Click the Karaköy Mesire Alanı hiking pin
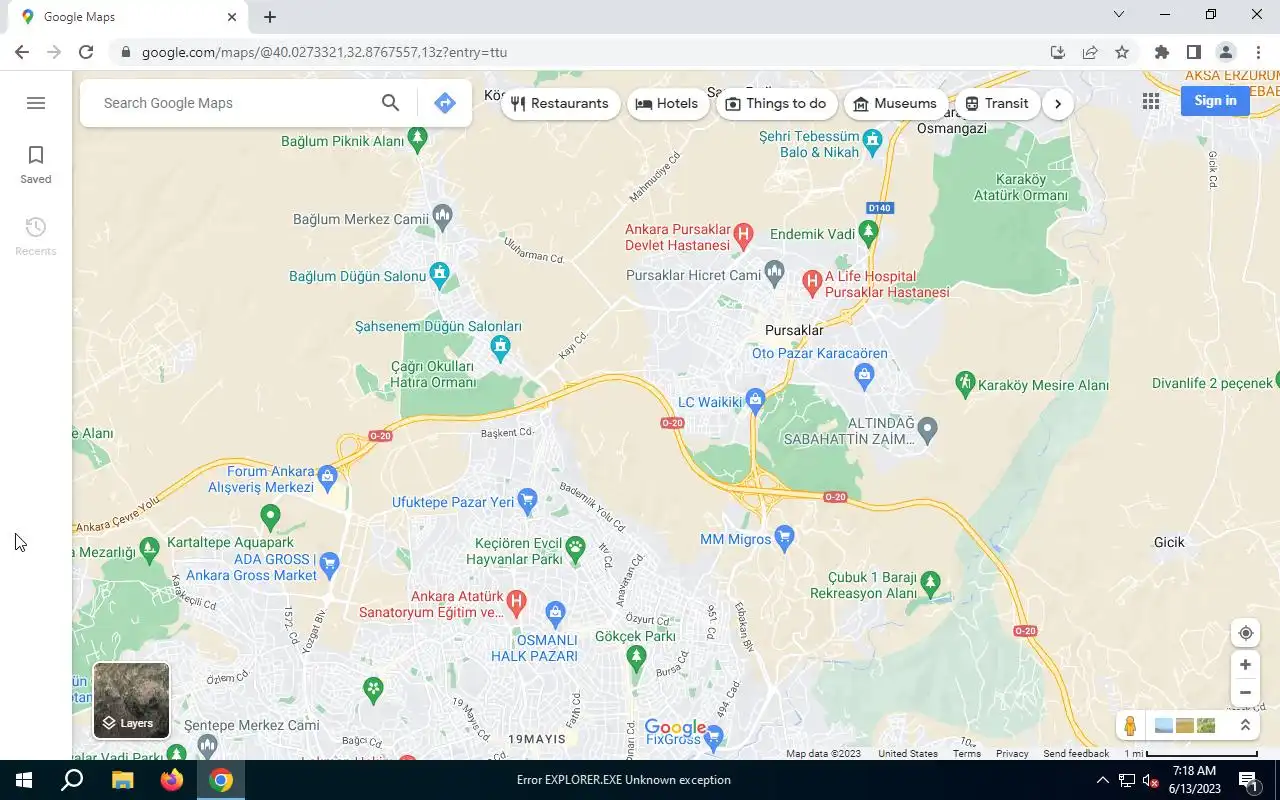Image resolution: width=1280 pixels, height=800 pixels. 965,382
